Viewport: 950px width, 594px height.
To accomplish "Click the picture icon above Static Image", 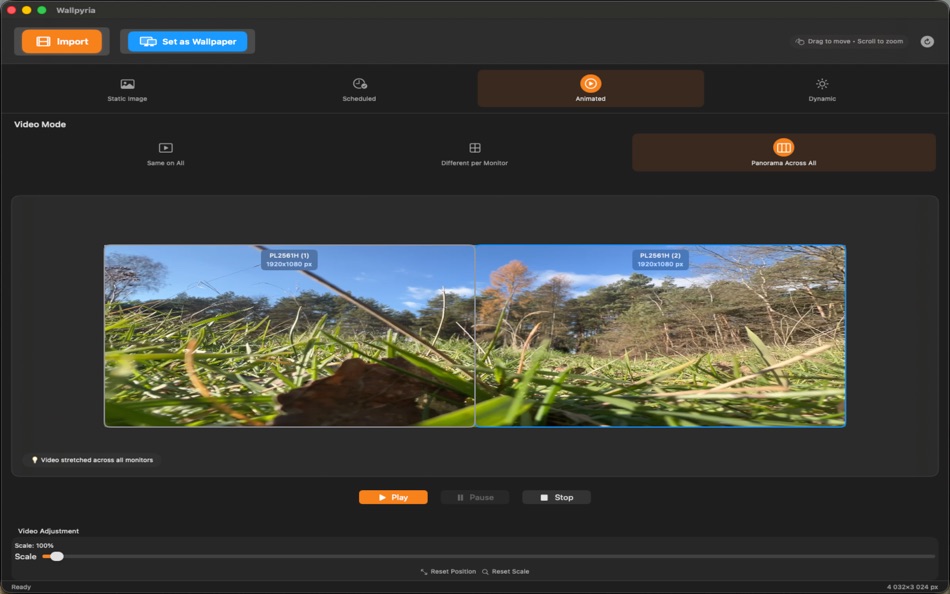I will click(127, 84).
